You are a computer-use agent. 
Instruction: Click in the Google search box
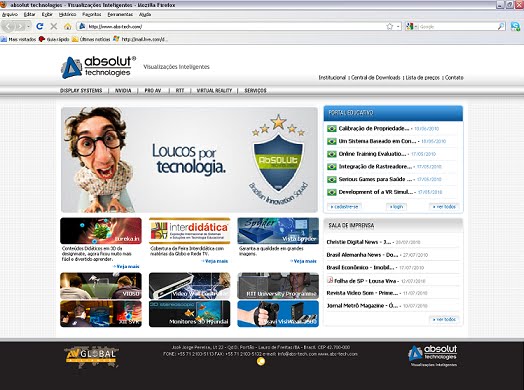click(x=458, y=26)
